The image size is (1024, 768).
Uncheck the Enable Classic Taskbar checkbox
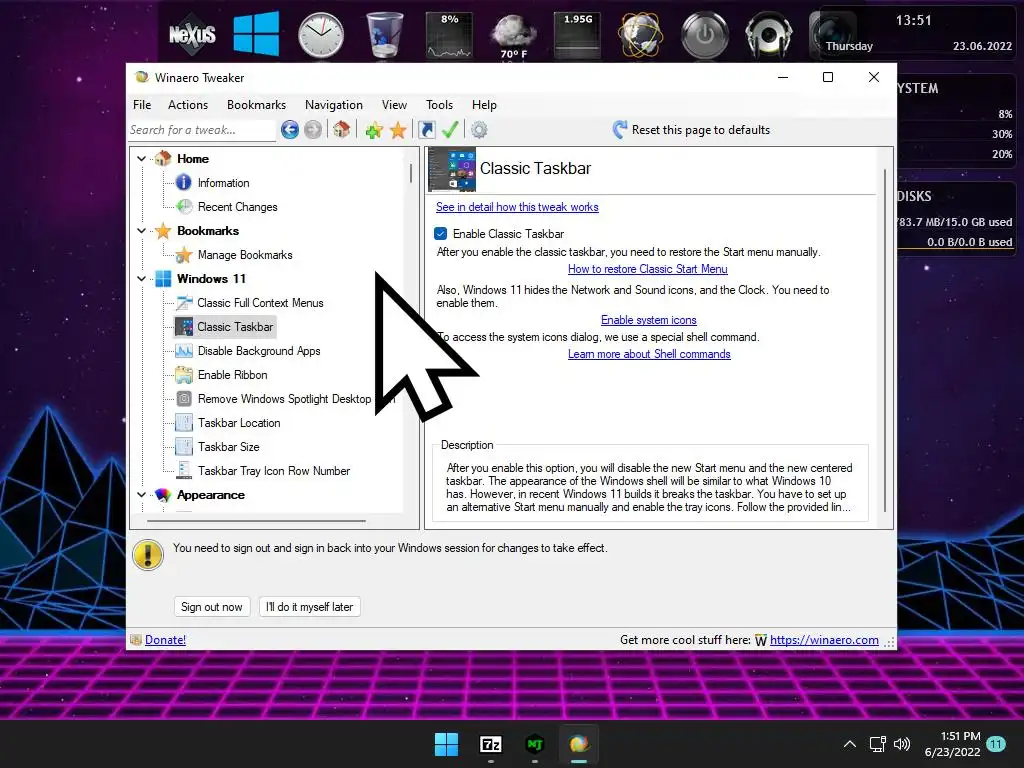440,234
